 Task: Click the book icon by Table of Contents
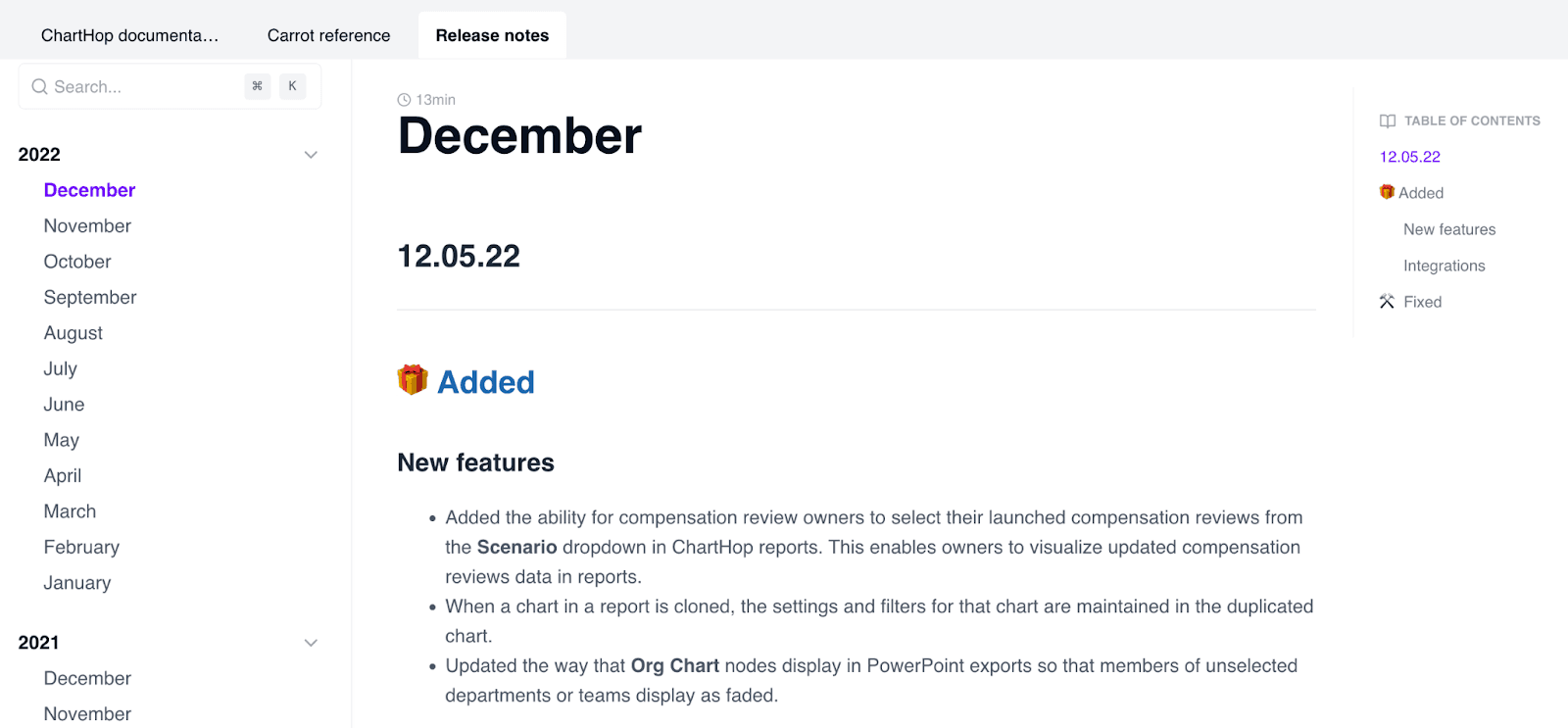pos(1388,121)
